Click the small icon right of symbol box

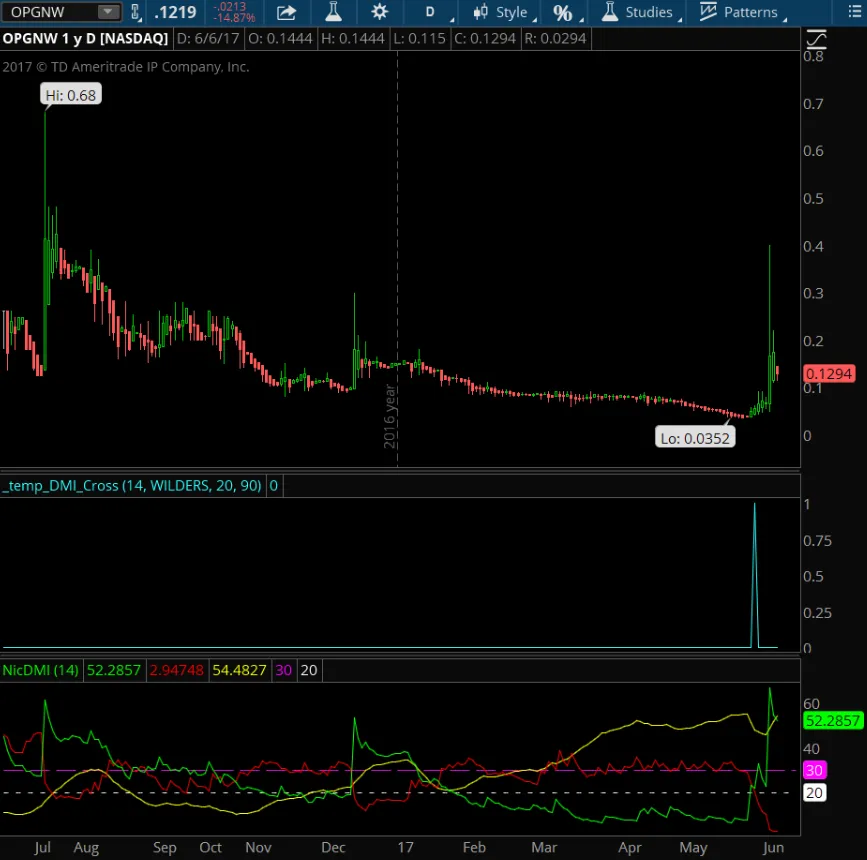[x=136, y=12]
